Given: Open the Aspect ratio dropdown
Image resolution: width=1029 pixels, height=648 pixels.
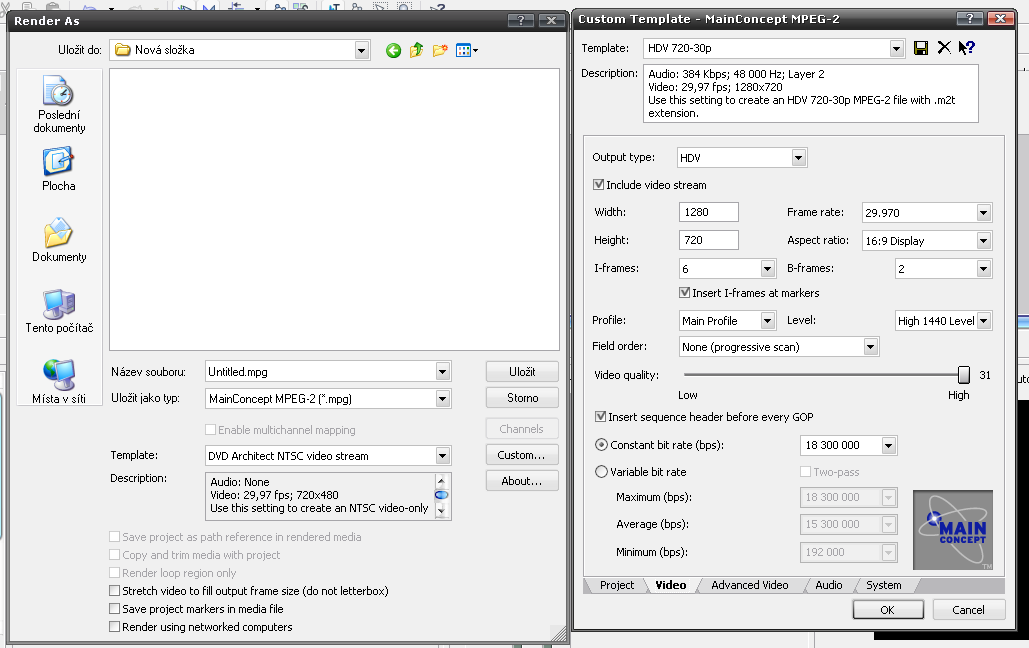Looking at the screenshot, I should click(983, 241).
